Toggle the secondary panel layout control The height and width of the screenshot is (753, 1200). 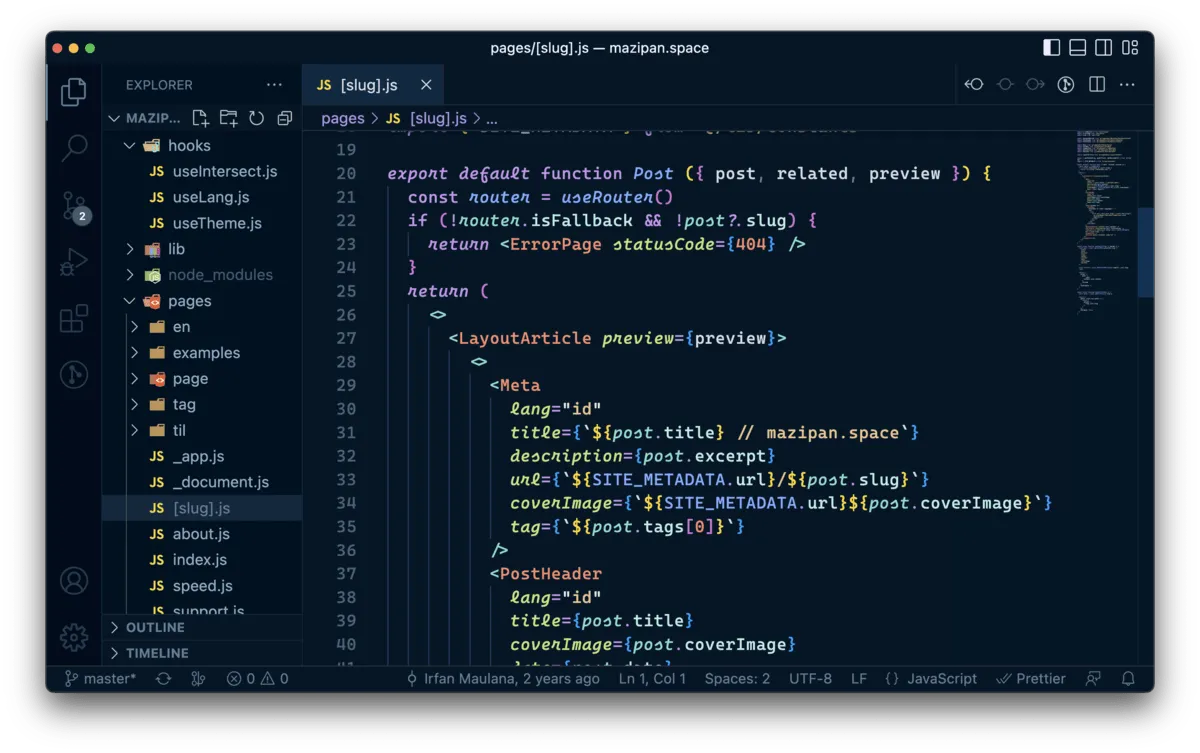1102,47
